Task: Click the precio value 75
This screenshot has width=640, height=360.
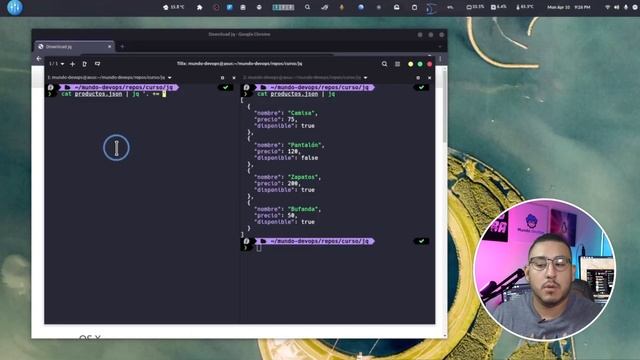Action: pyautogui.click(x=291, y=120)
